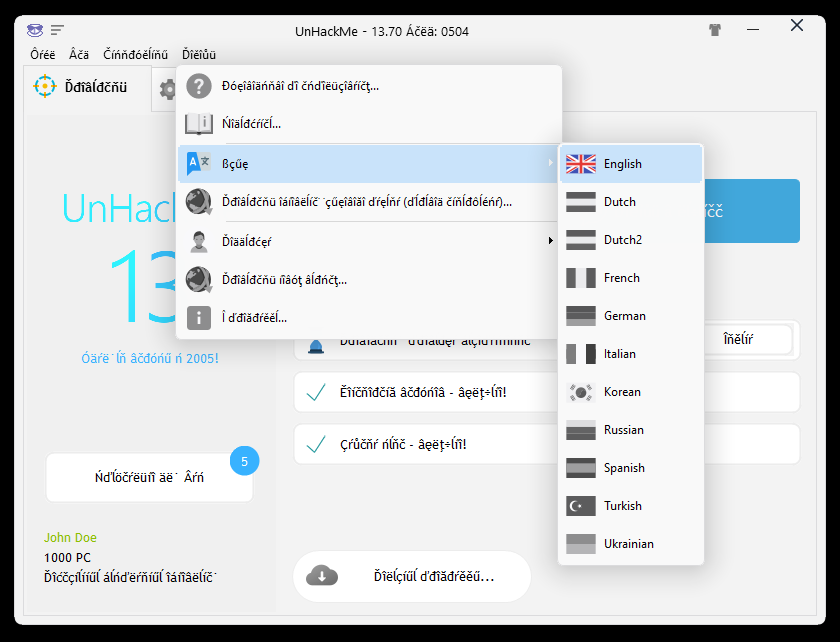Click the gear settings tab icon
Viewport: 840px width, 642px height.
[x=168, y=89]
